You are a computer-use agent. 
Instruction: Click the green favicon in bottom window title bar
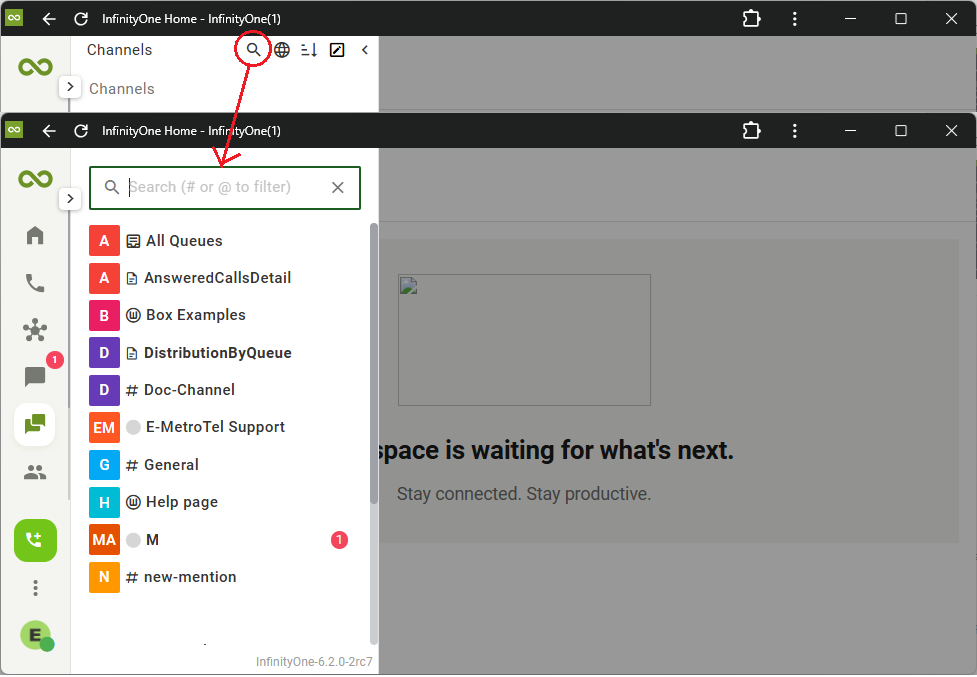click(x=14, y=130)
